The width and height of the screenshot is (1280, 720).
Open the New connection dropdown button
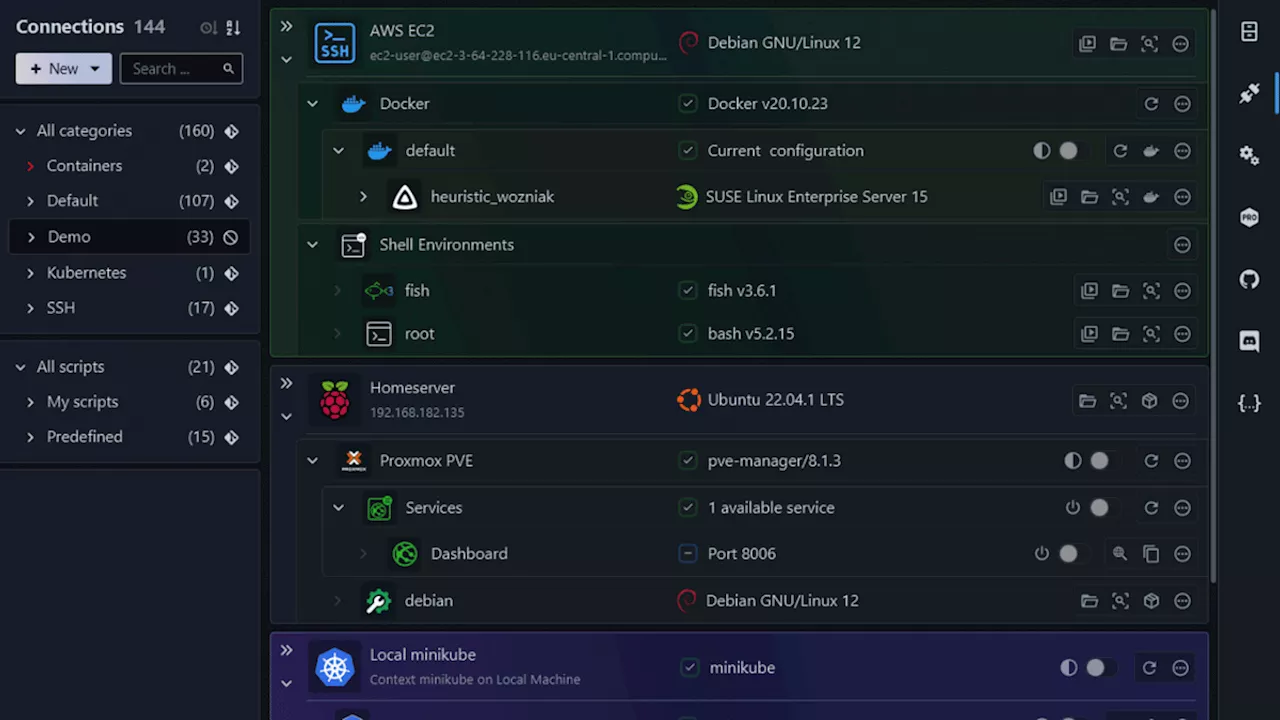pos(64,69)
